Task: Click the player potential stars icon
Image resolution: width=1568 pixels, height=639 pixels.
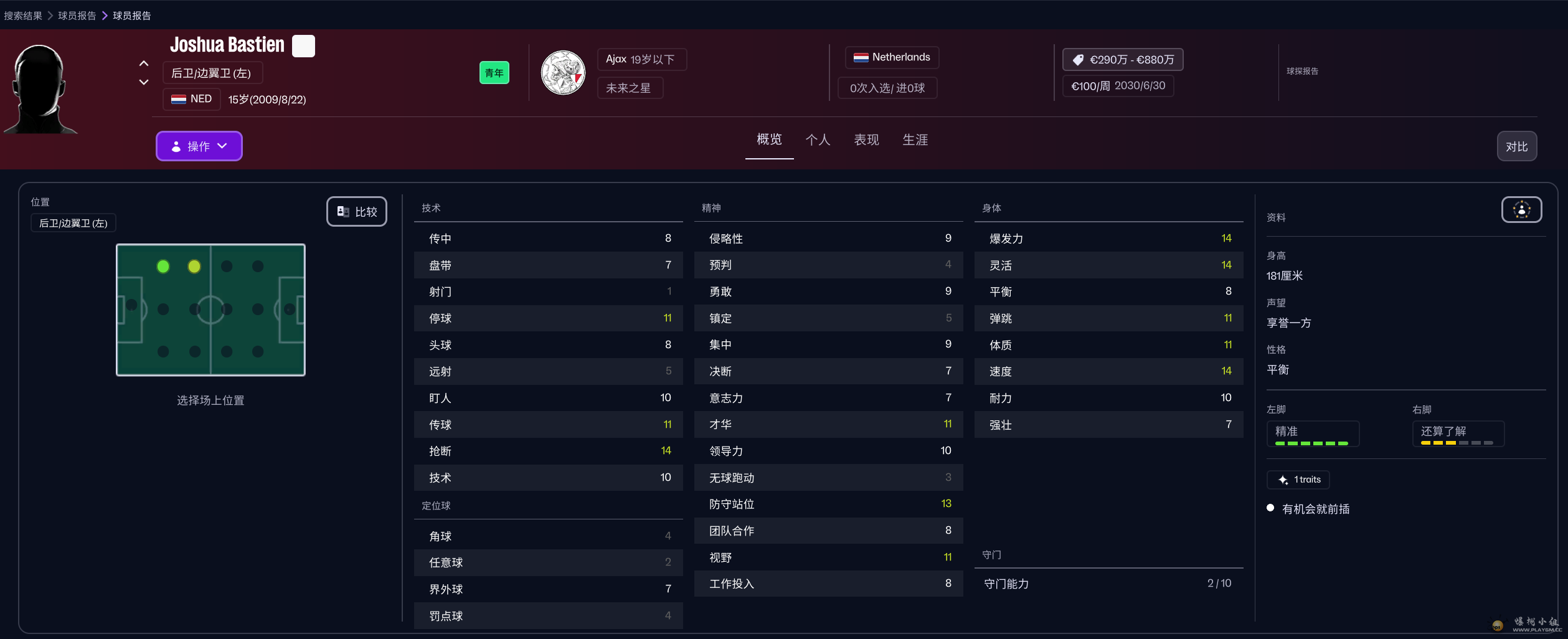Action: tap(1521, 209)
